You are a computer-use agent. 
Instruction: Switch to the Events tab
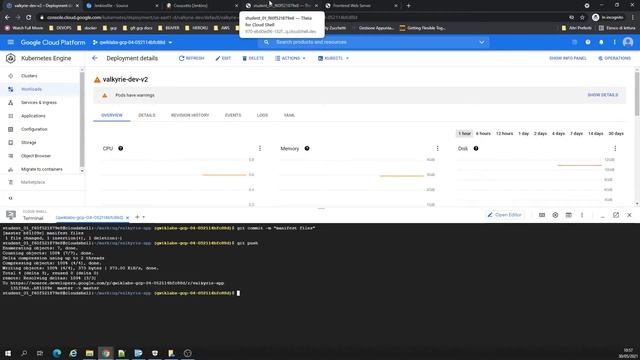point(233,116)
